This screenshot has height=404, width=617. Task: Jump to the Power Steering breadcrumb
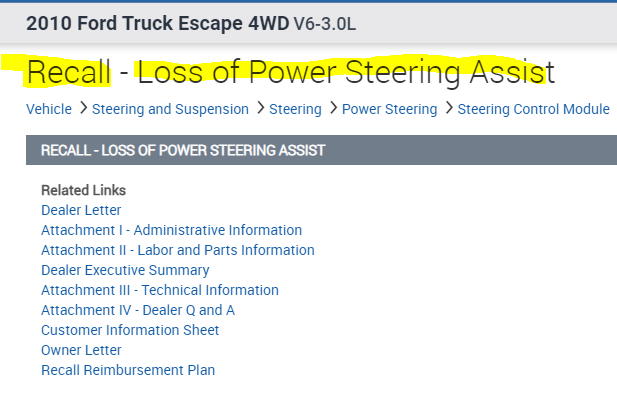click(x=389, y=109)
